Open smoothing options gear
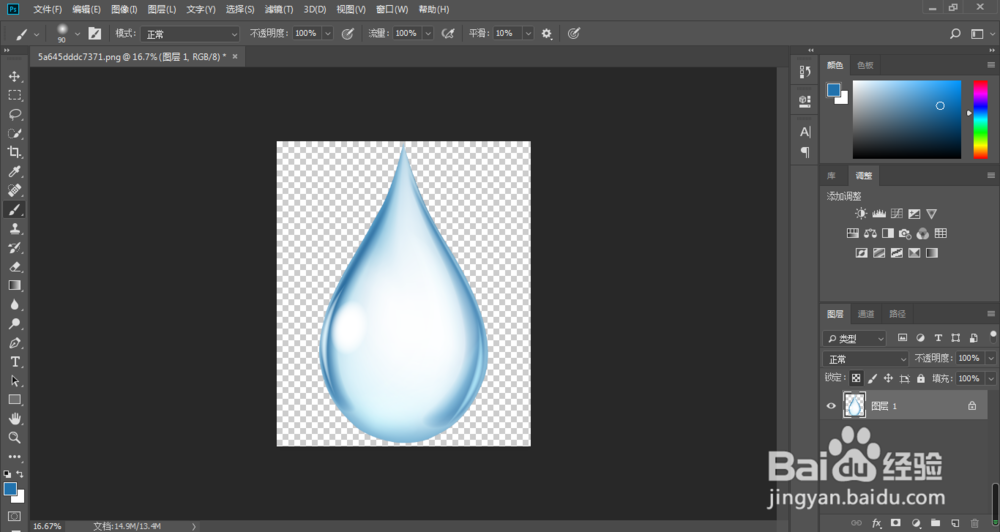This screenshot has width=1000, height=532. [547, 34]
